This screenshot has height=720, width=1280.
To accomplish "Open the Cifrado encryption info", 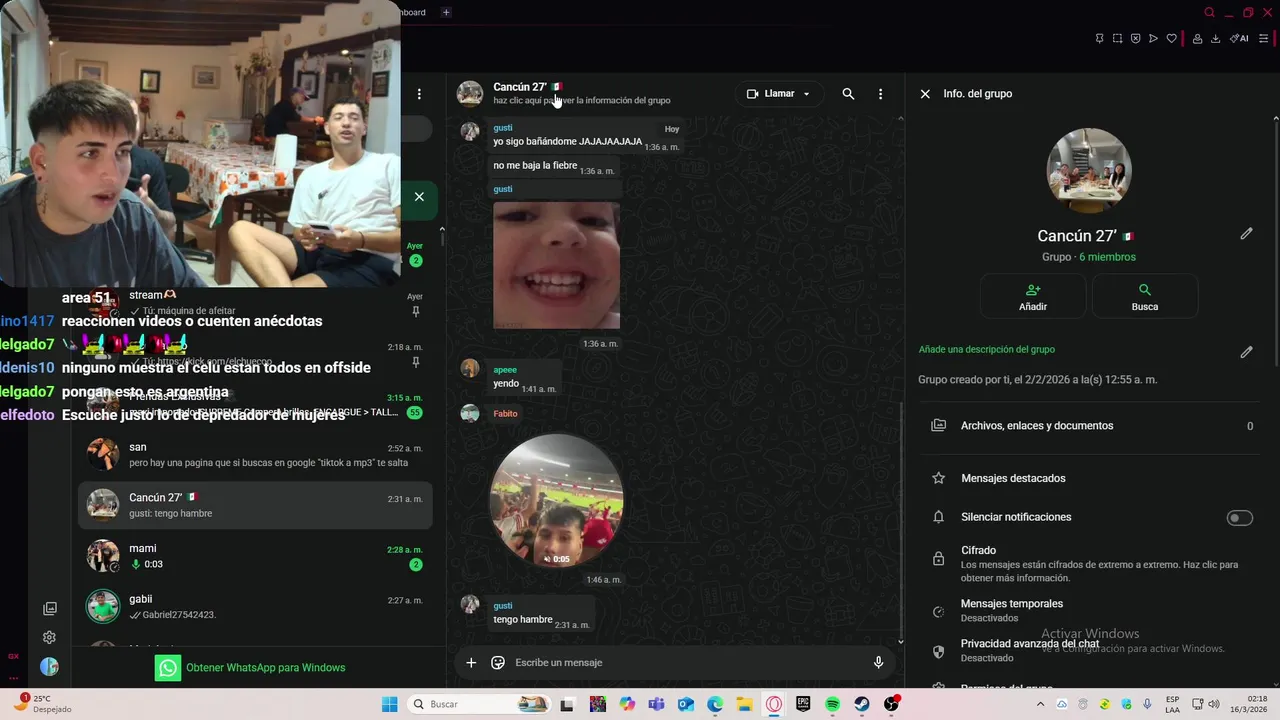I will click(1091, 564).
